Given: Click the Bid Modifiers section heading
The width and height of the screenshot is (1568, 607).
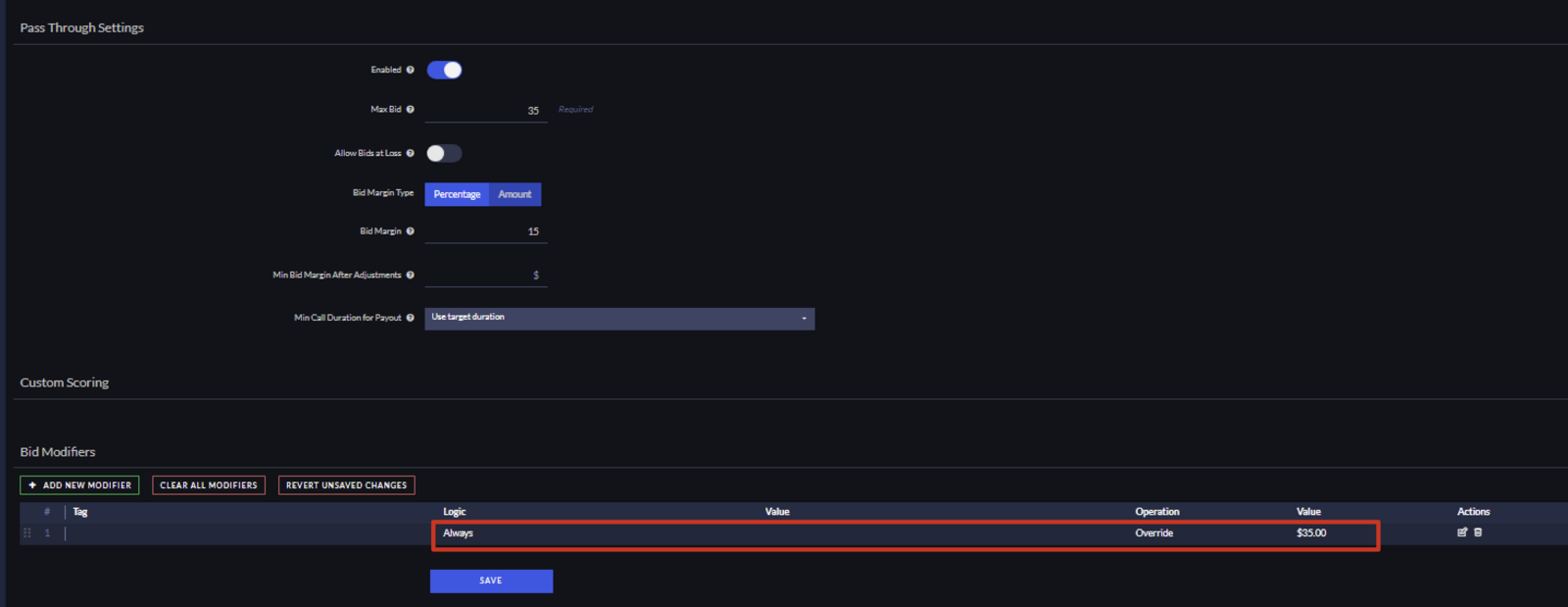Looking at the screenshot, I should 58,452.
